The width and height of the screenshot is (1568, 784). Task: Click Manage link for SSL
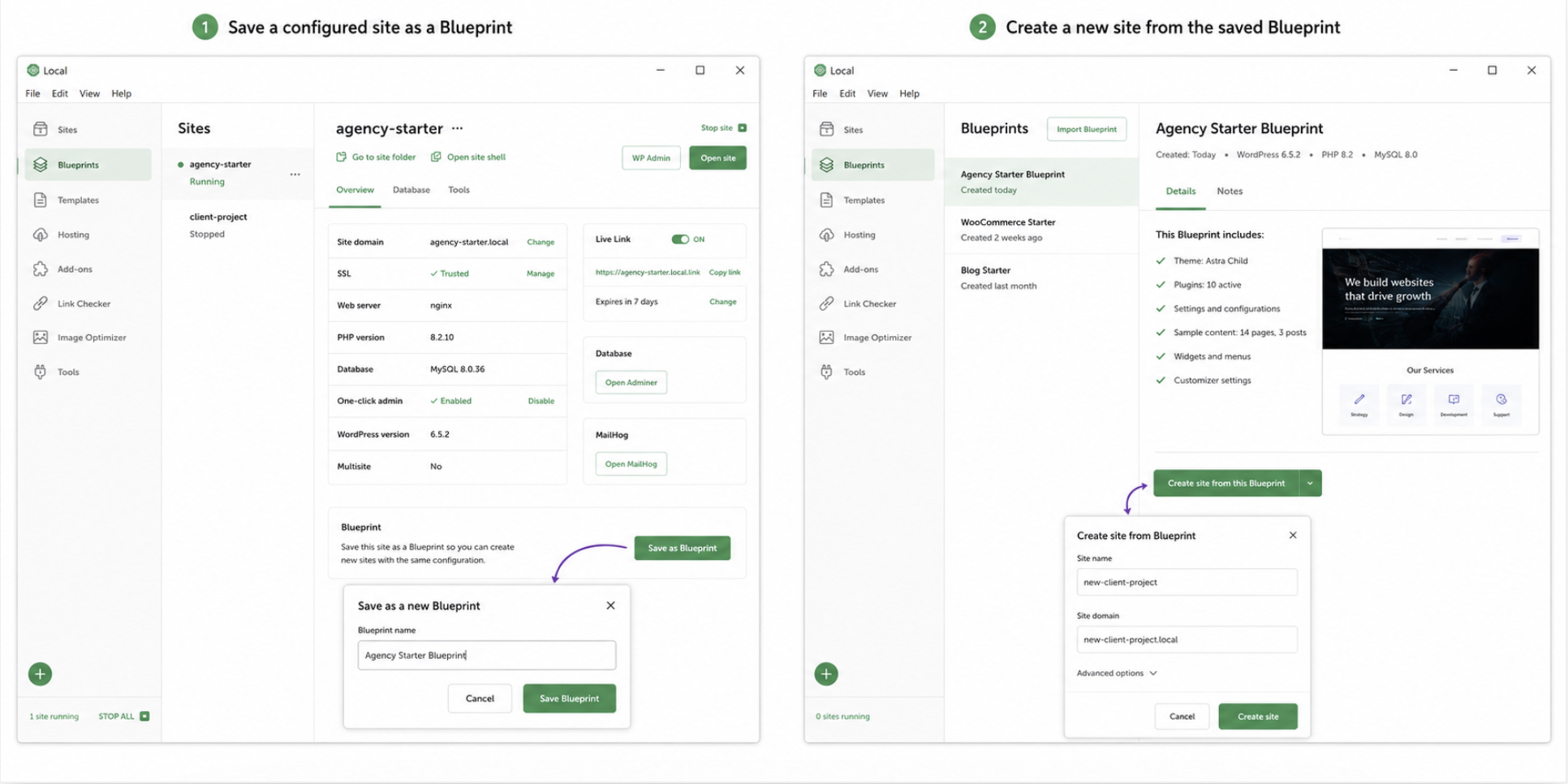(541, 274)
